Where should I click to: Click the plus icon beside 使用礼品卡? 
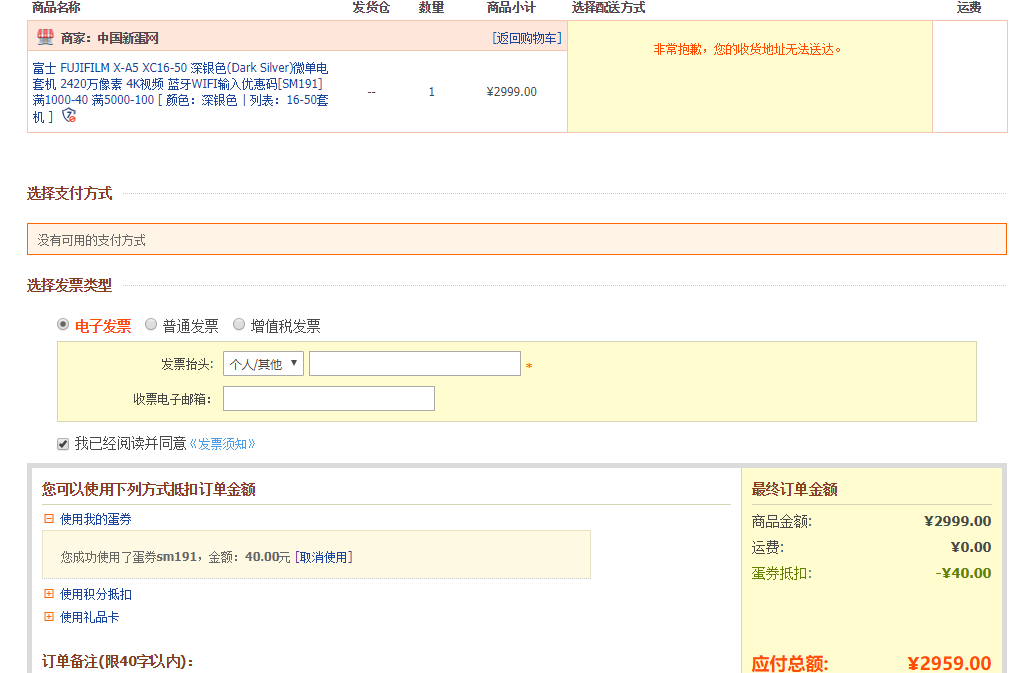pos(48,617)
